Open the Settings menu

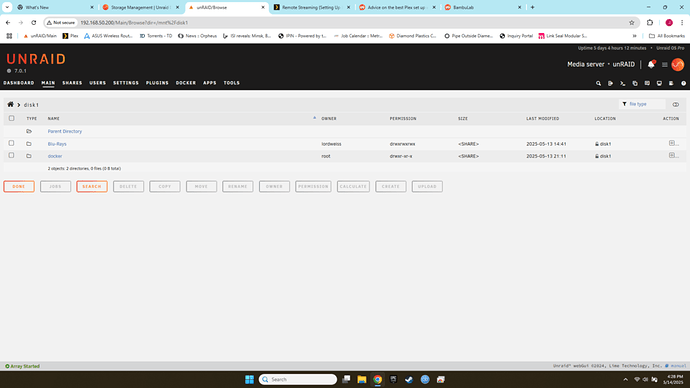(x=126, y=83)
